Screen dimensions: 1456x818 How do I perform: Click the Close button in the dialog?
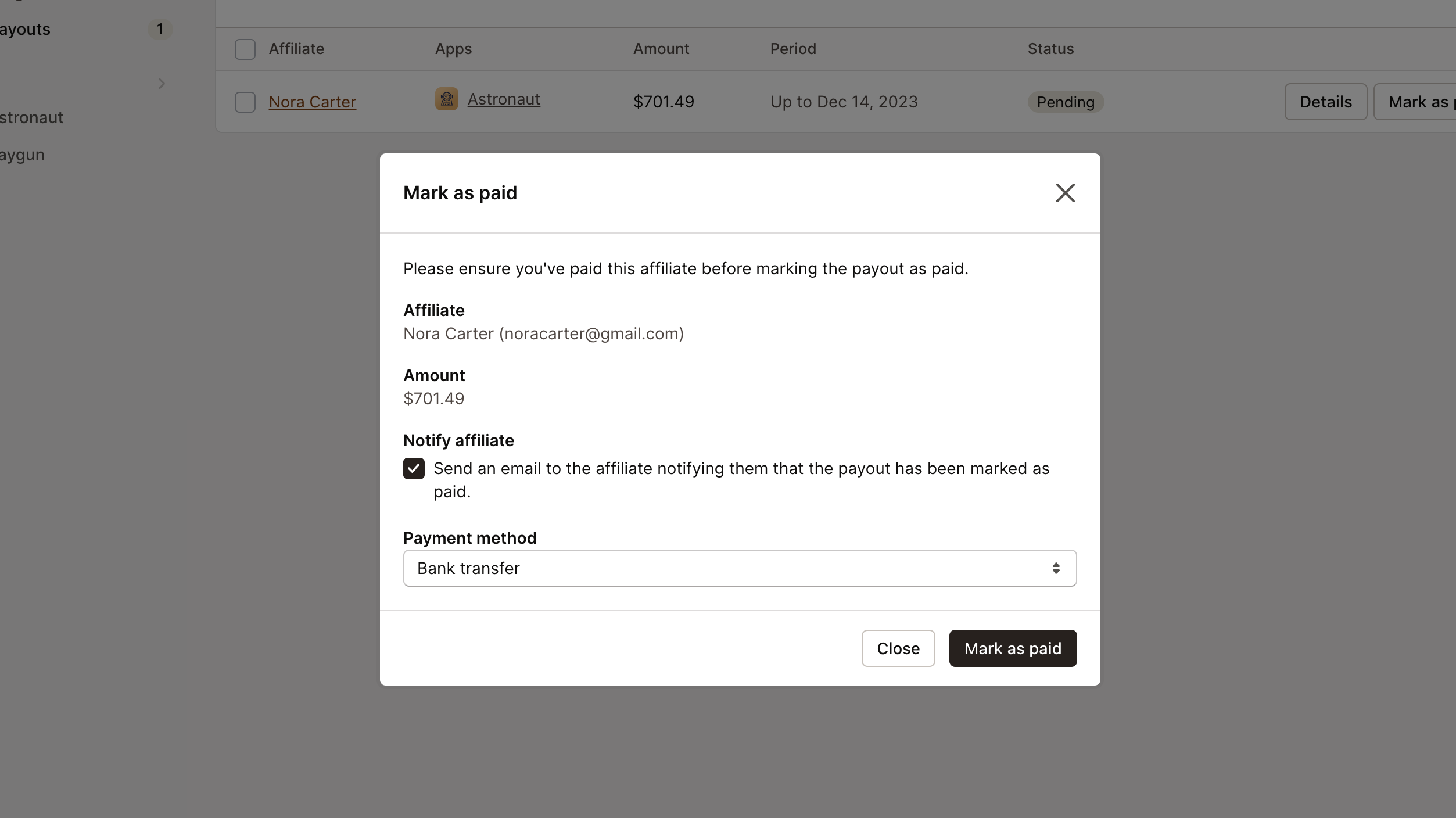click(x=898, y=648)
